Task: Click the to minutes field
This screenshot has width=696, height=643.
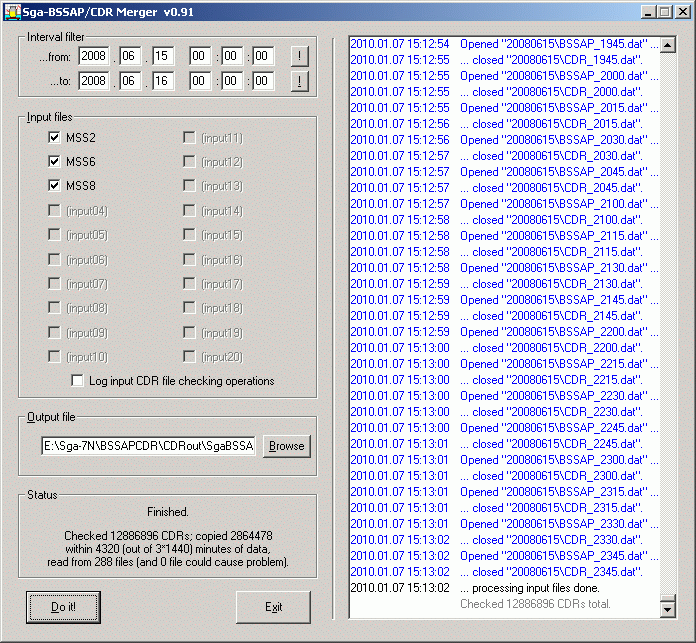Action: [x=232, y=81]
